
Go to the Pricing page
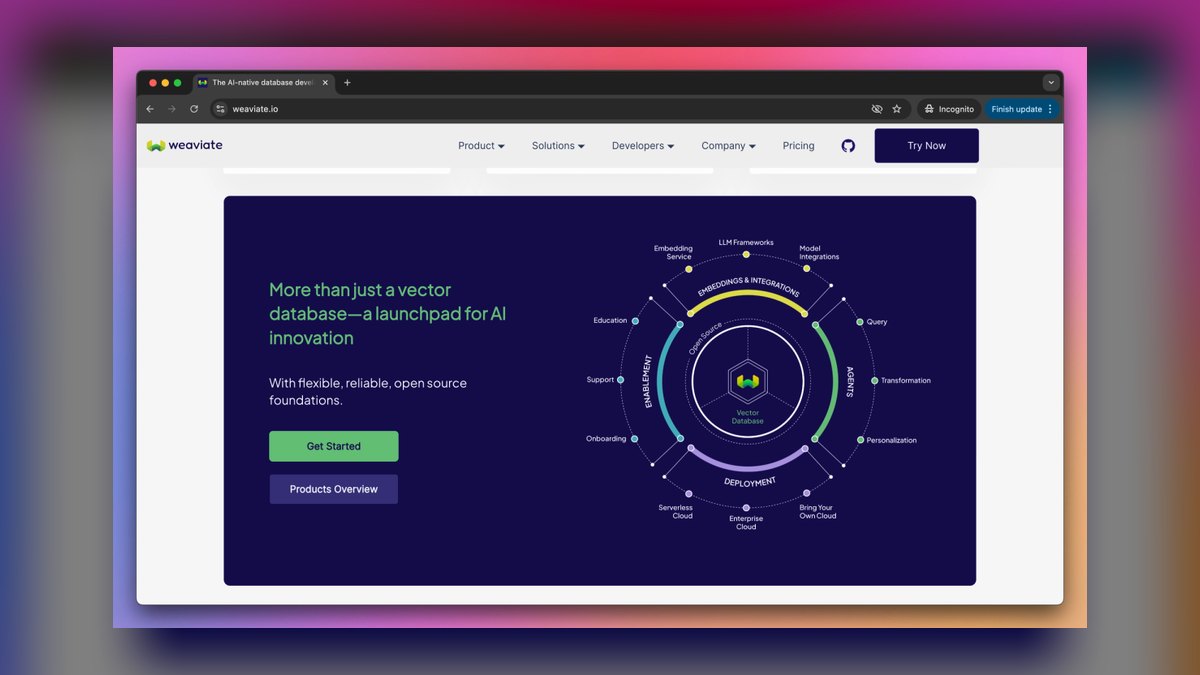pyautogui.click(x=799, y=146)
